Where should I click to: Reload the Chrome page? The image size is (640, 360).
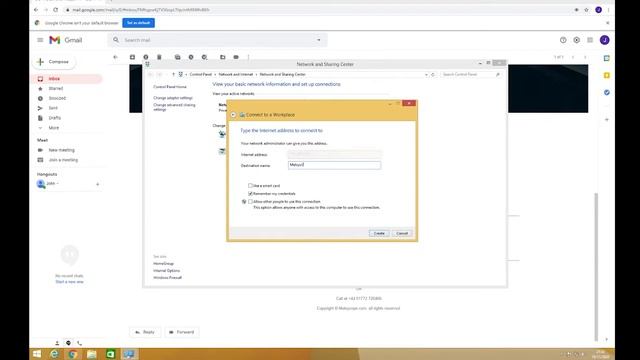pyautogui.click(x=56, y=9)
